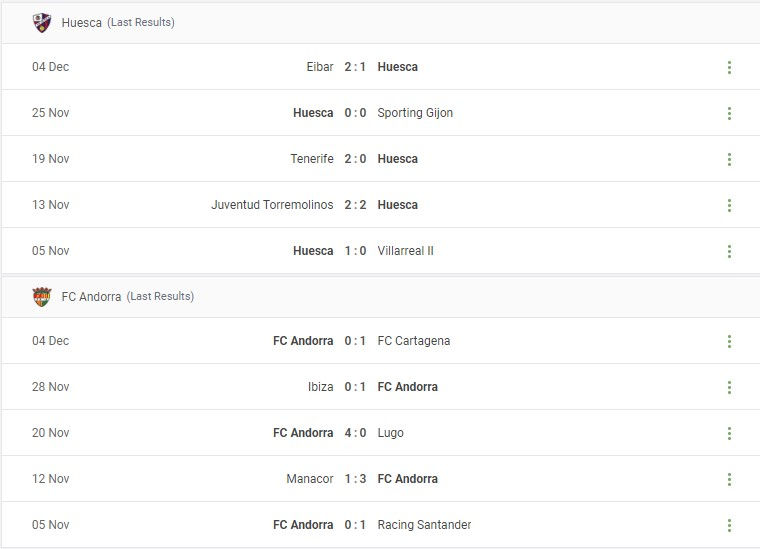Click the FC Andorra Last Results header

coord(128,296)
